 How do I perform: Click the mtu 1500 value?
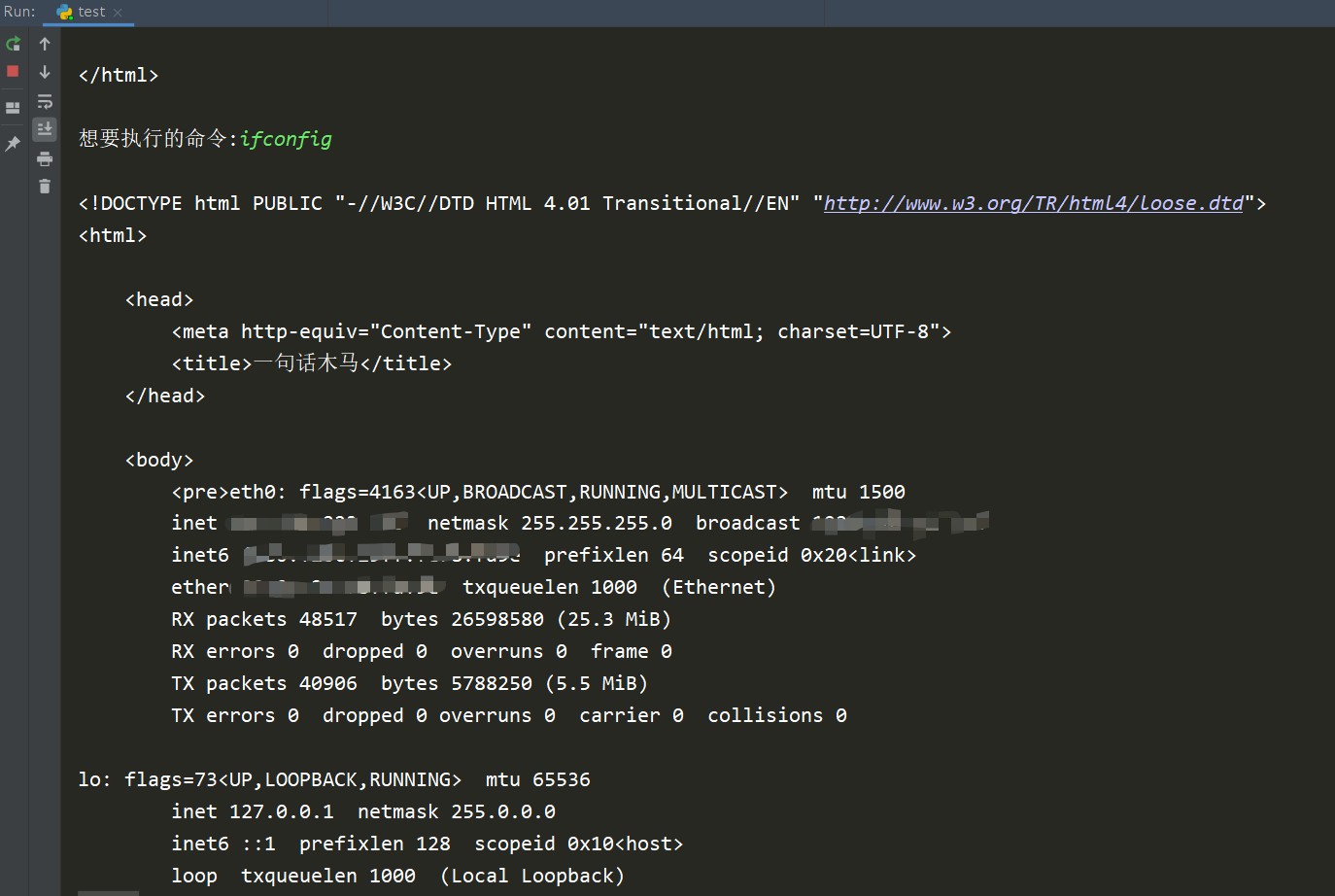tap(859, 492)
